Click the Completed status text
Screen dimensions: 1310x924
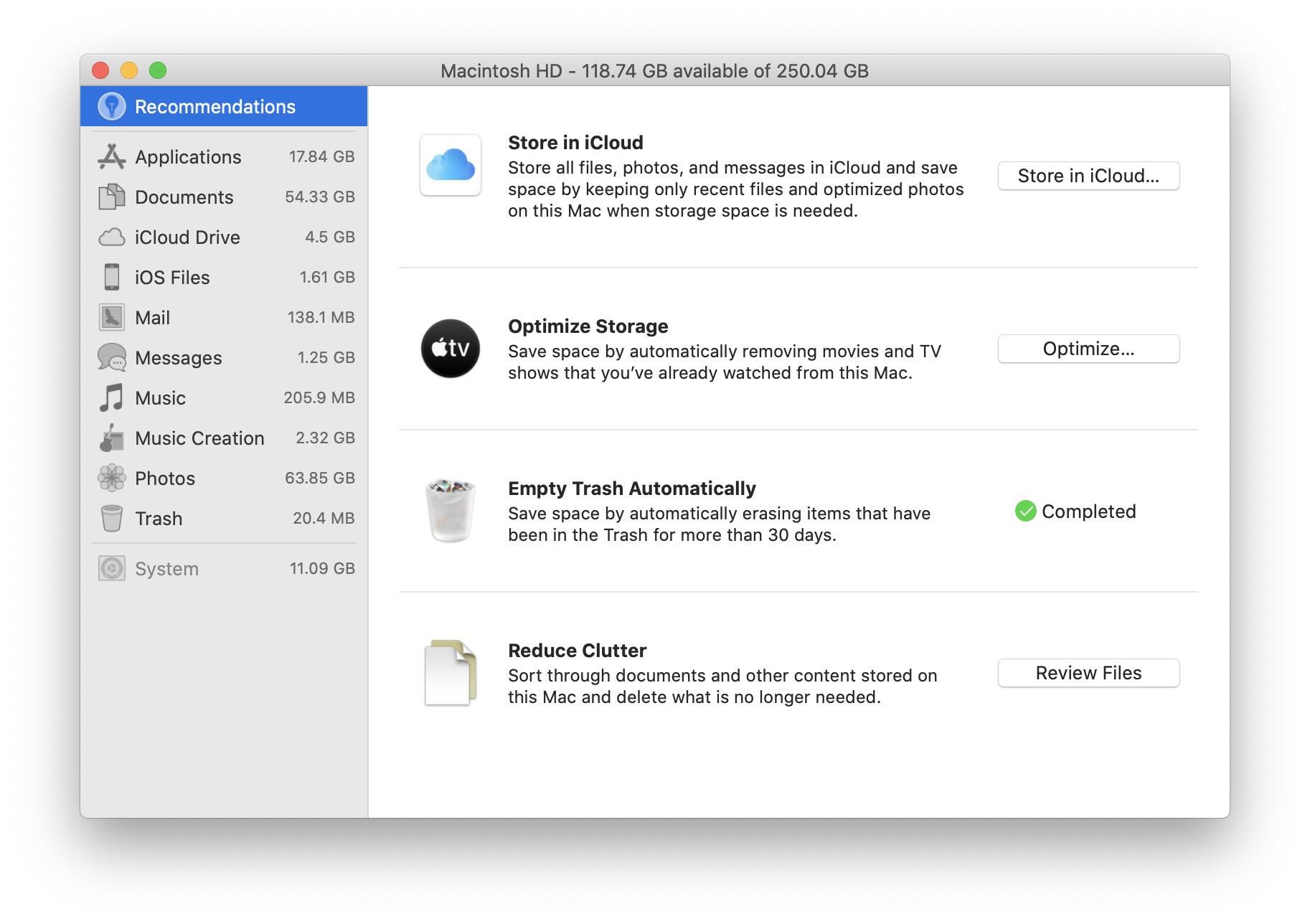coord(1088,511)
